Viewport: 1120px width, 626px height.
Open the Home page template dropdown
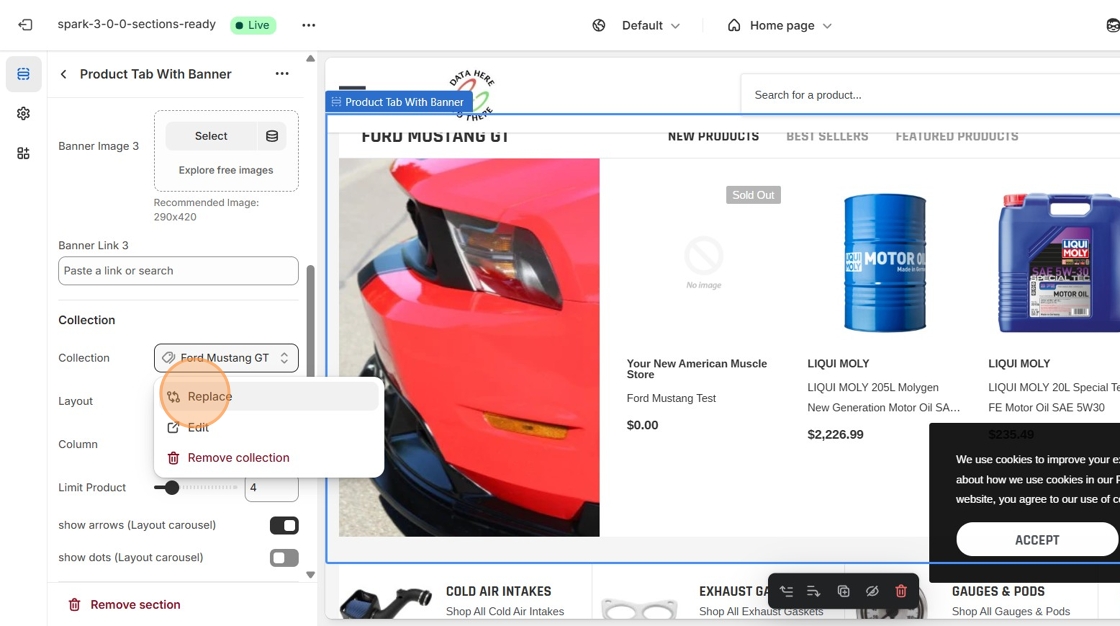[780, 26]
